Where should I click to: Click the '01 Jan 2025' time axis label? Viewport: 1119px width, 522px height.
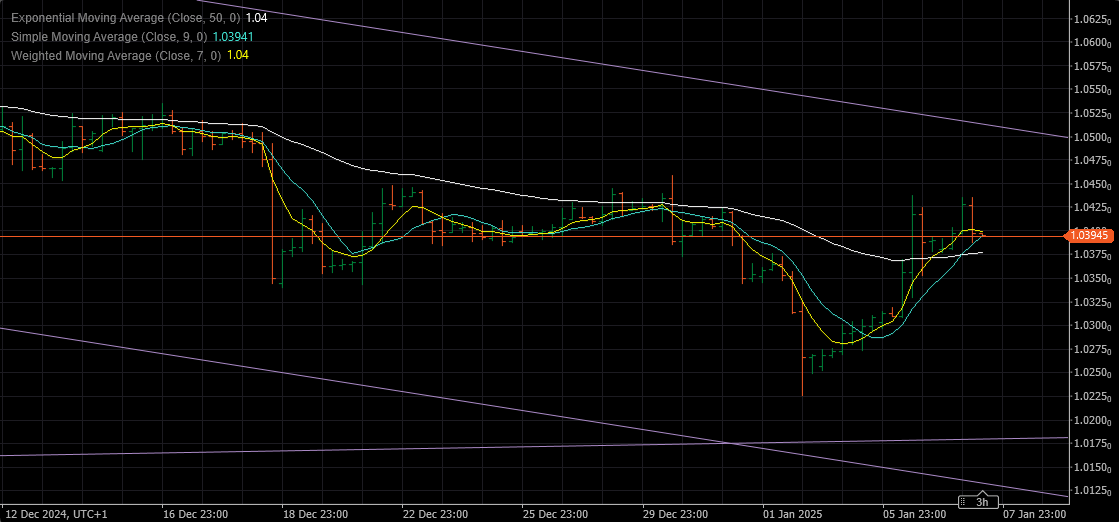coord(794,514)
